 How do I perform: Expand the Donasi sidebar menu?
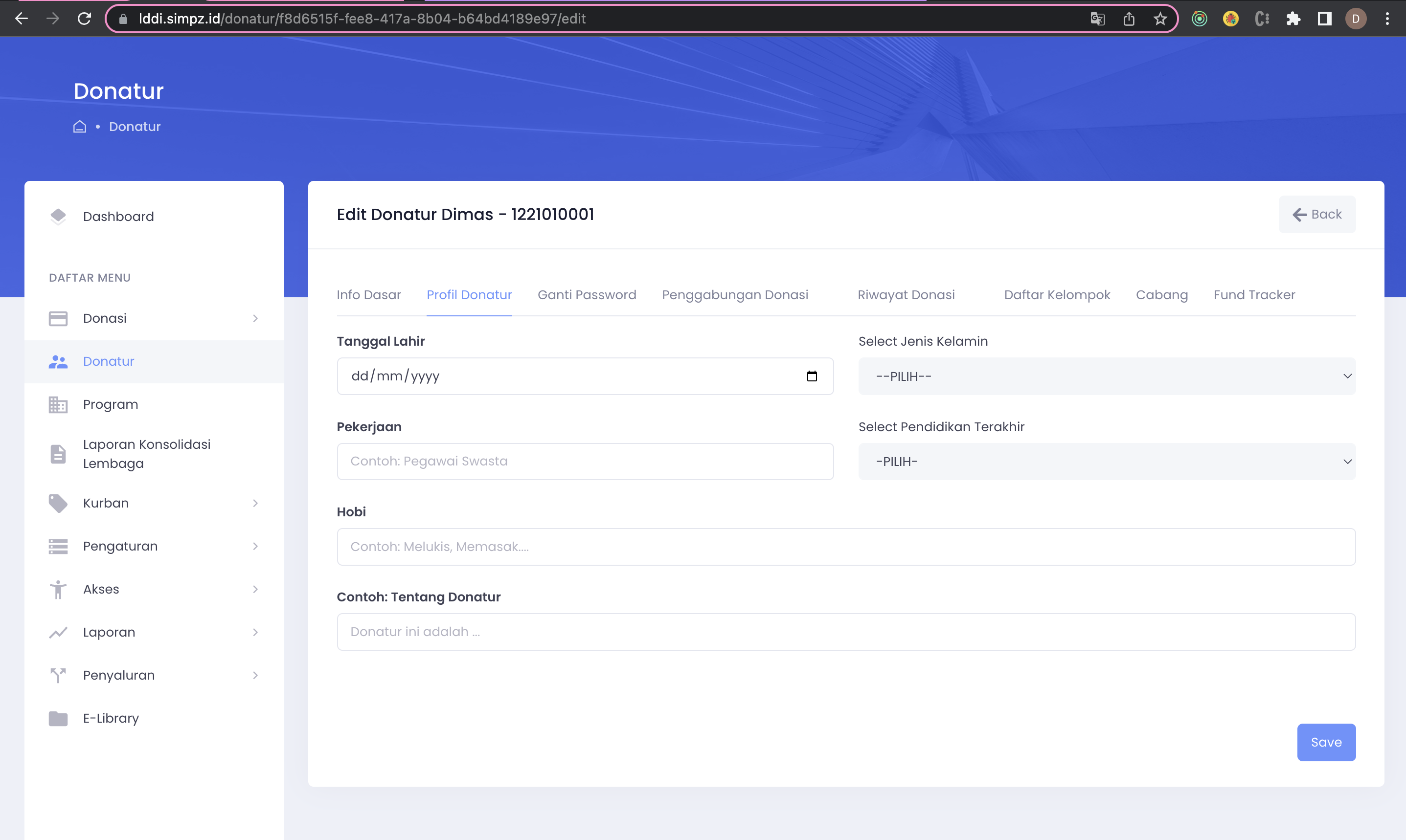[x=255, y=318]
